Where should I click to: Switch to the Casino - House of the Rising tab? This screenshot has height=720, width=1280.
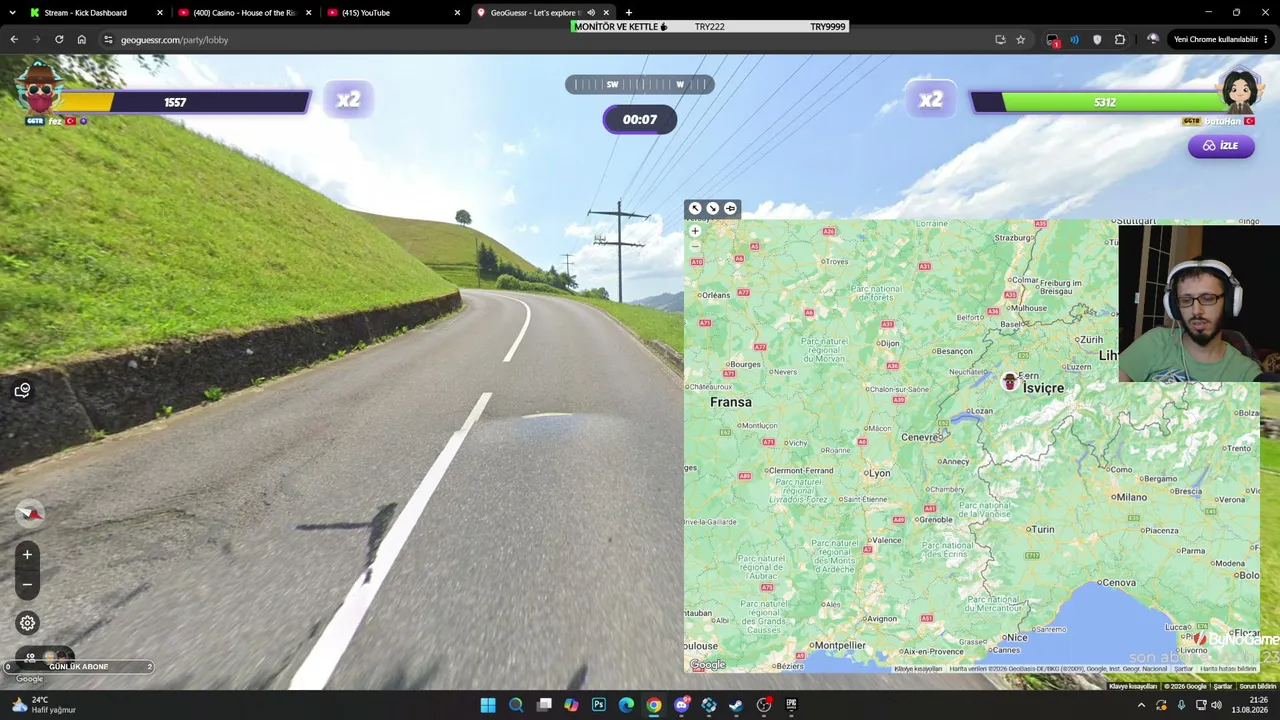[245, 13]
